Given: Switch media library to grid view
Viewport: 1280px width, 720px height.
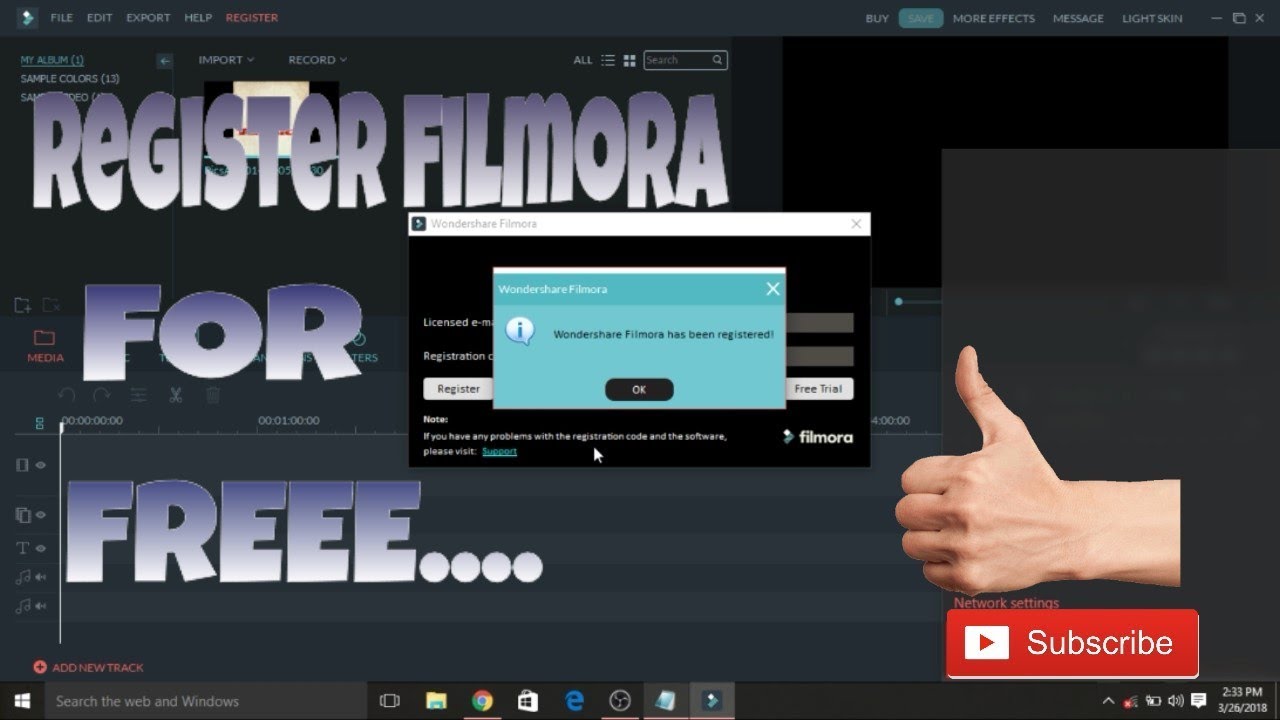Looking at the screenshot, I should (629, 60).
